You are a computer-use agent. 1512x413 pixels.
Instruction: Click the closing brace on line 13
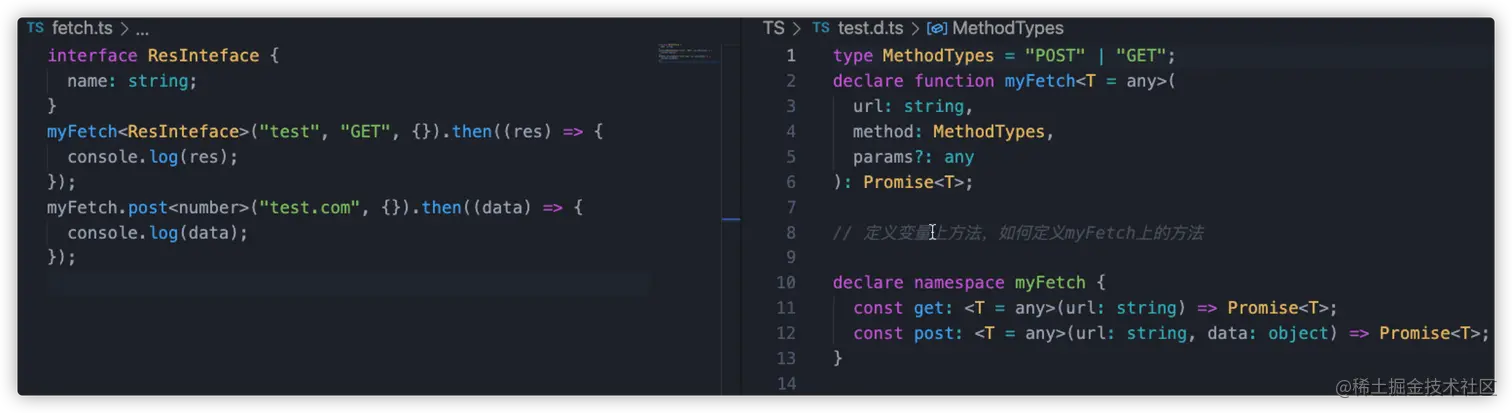(x=838, y=358)
